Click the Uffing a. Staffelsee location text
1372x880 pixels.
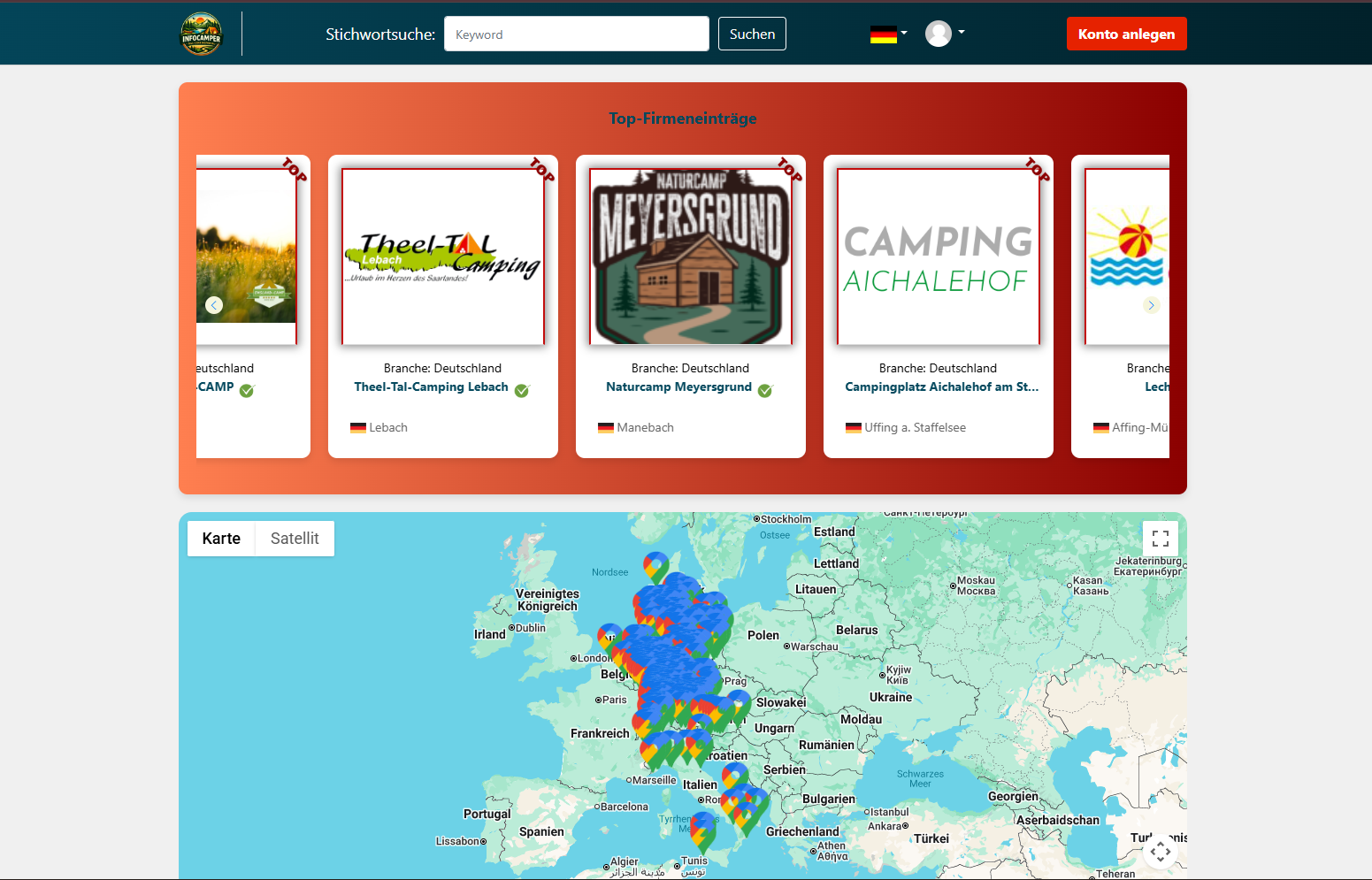pos(915,427)
